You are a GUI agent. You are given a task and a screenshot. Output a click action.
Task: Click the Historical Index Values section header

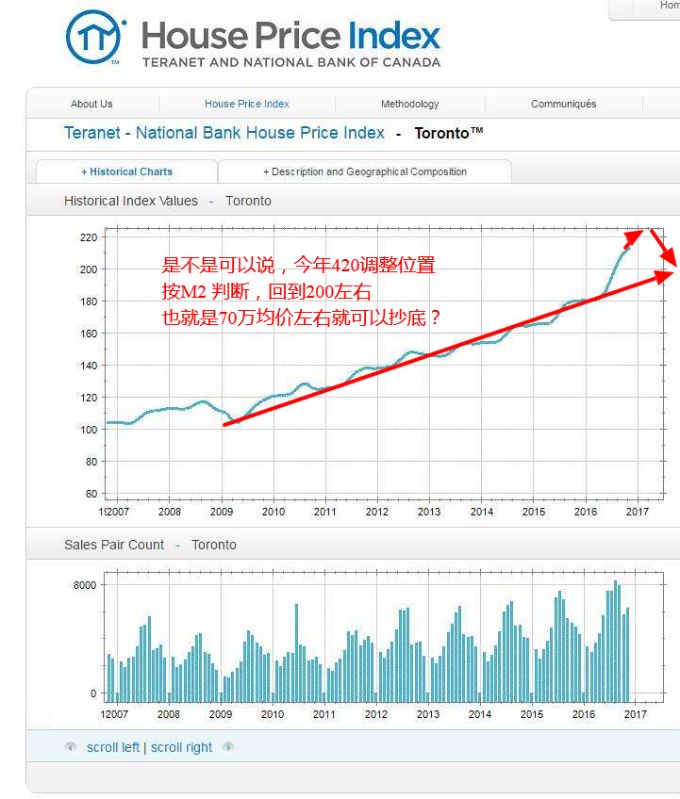(168, 201)
